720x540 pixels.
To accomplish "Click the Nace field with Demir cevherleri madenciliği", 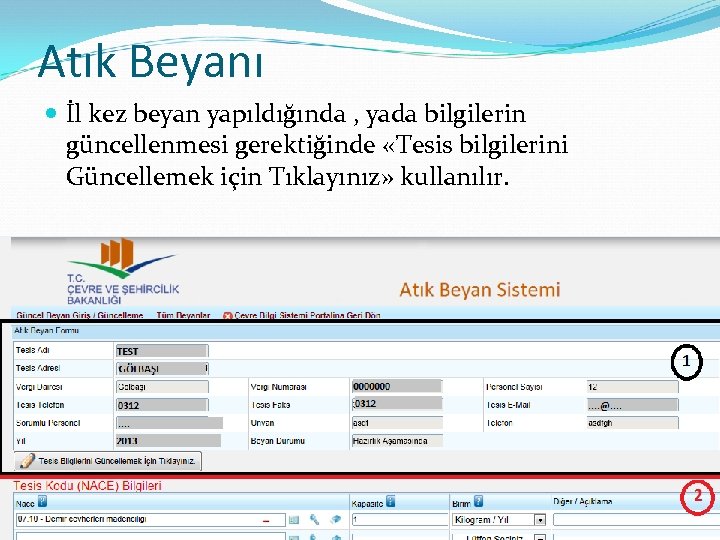I will (x=150, y=520).
